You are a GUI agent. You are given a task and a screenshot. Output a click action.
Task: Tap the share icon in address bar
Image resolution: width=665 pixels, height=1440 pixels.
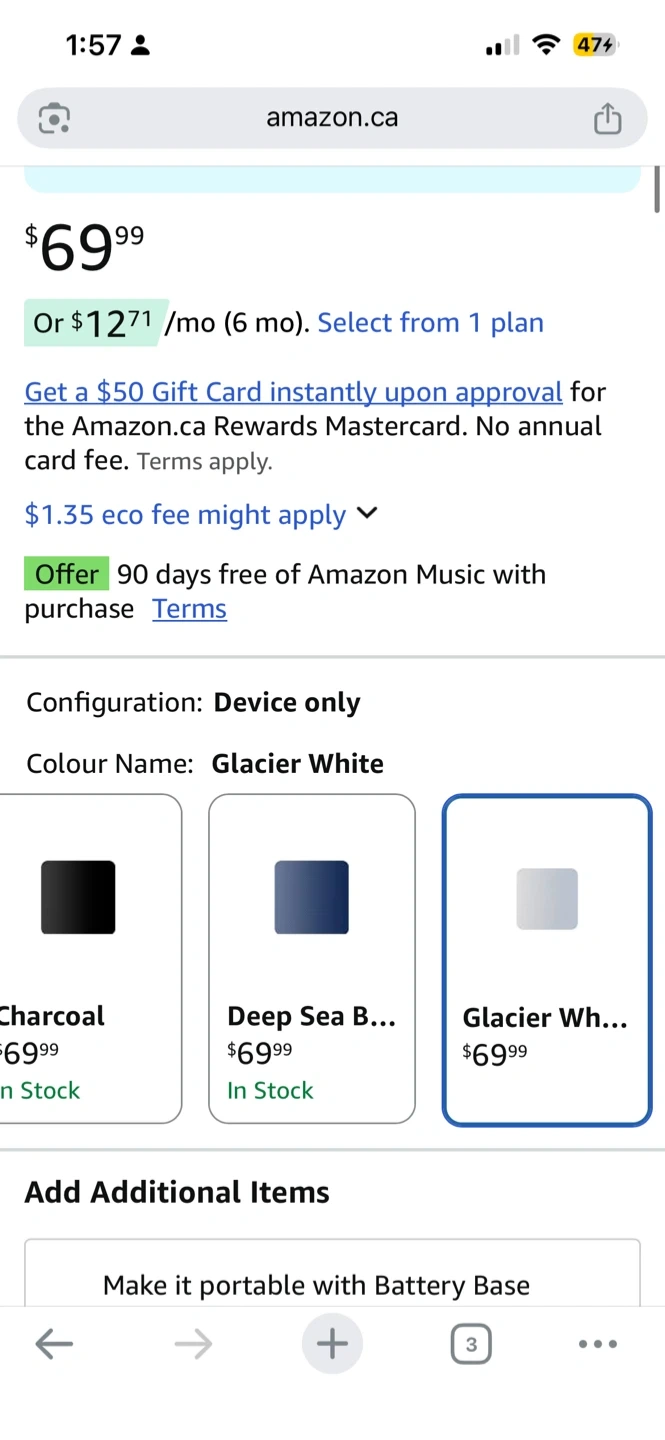[607, 119]
